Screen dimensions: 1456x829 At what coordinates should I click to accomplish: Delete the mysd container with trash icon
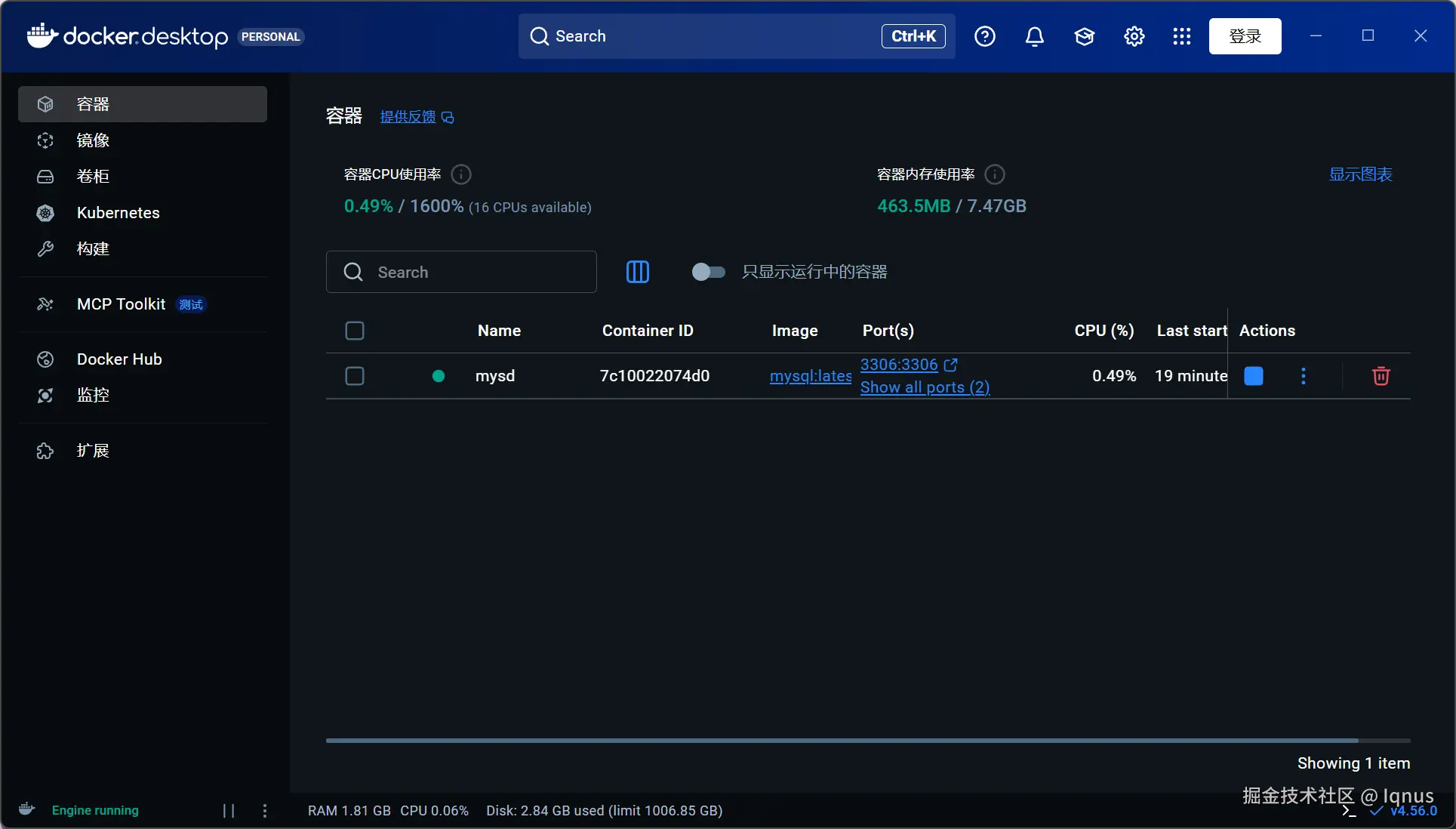[1381, 376]
